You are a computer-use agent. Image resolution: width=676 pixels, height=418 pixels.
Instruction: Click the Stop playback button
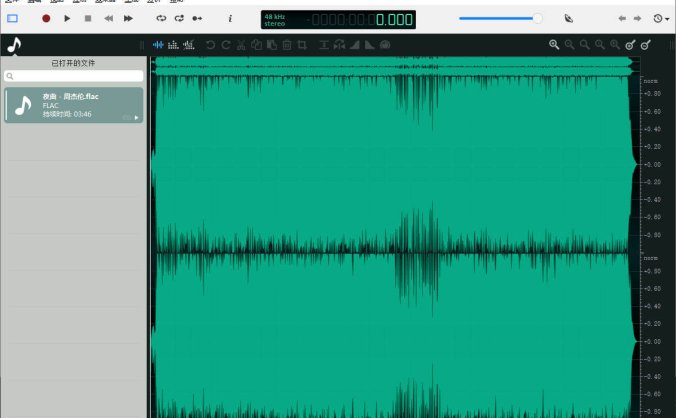[87, 18]
